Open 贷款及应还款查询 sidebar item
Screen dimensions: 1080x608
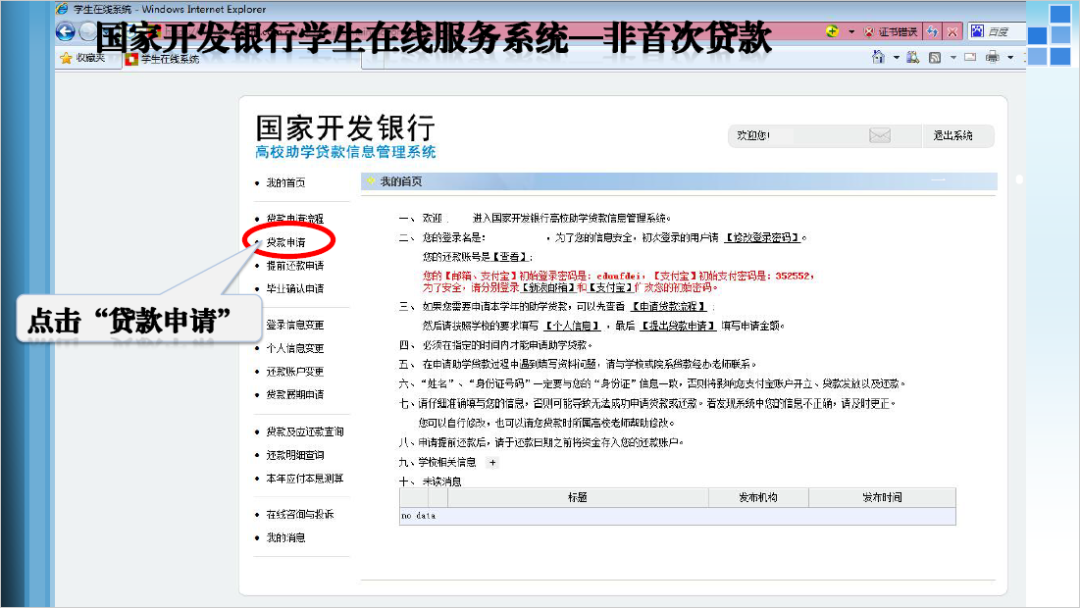tap(304, 432)
